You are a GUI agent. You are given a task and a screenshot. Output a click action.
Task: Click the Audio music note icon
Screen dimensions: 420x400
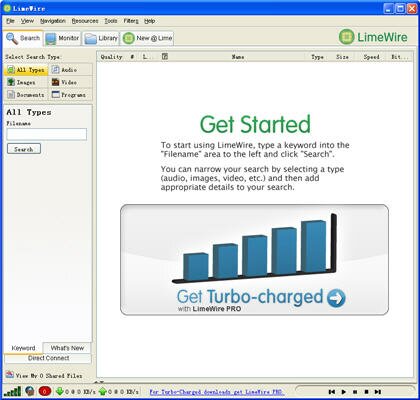coord(56,70)
